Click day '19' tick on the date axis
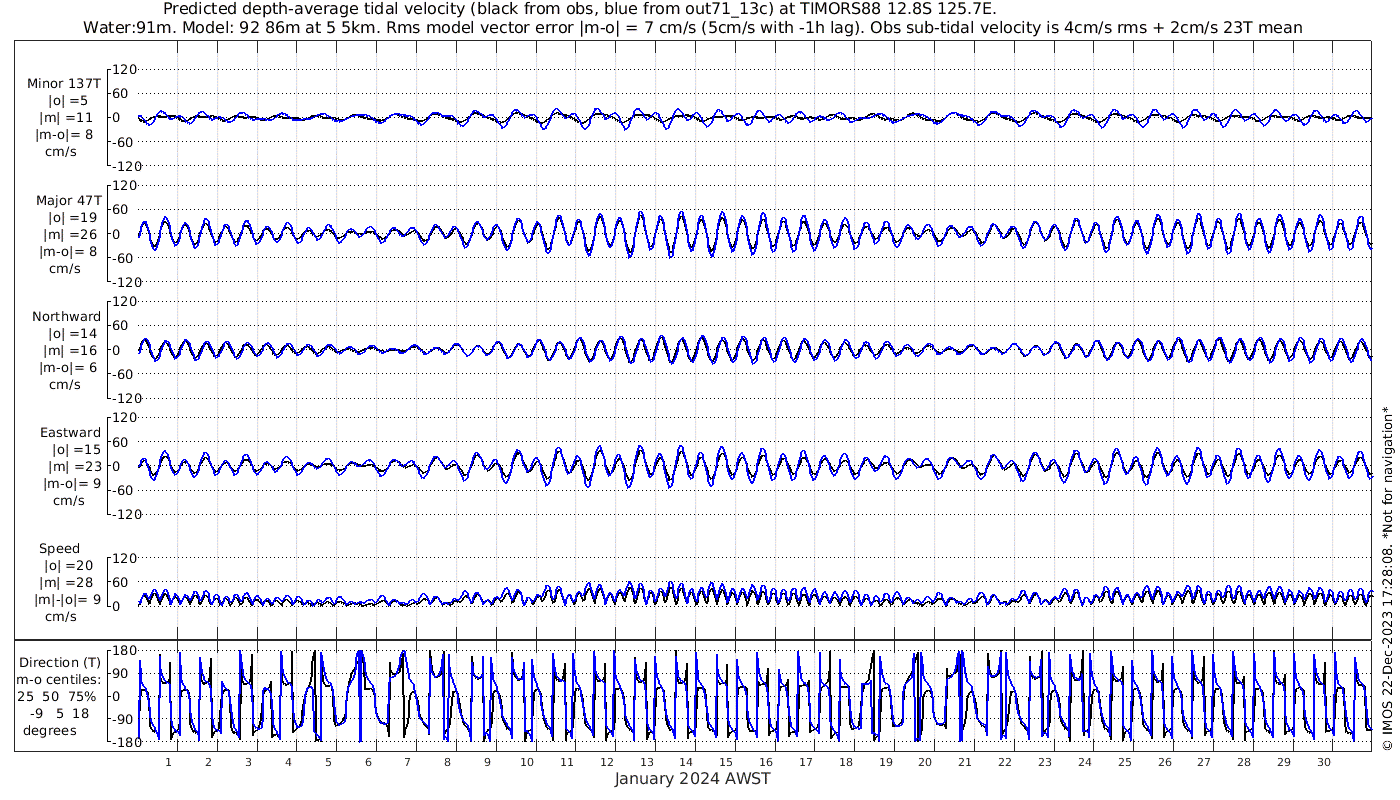 [886, 762]
